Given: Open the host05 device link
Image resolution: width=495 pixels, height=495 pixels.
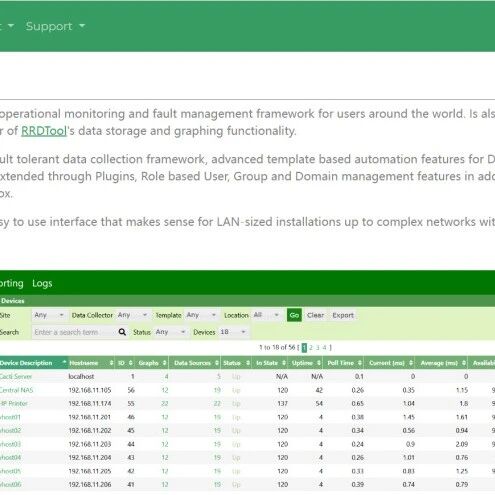Looking at the screenshot, I should pos(10,471).
